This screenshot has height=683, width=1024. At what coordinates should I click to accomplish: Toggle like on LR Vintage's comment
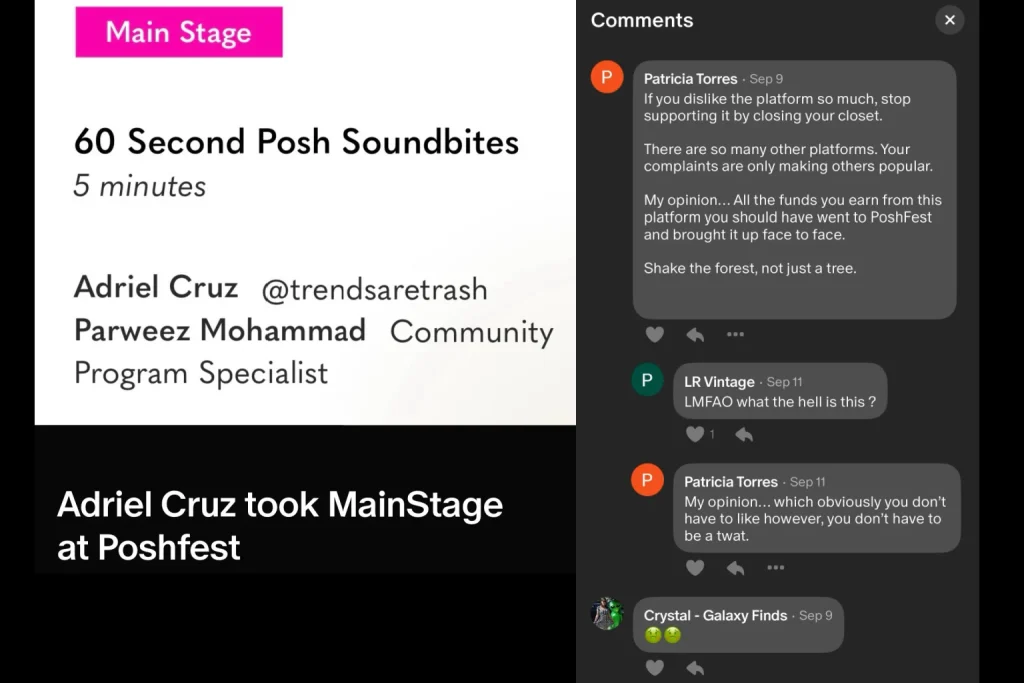pyautogui.click(x=695, y=434)
